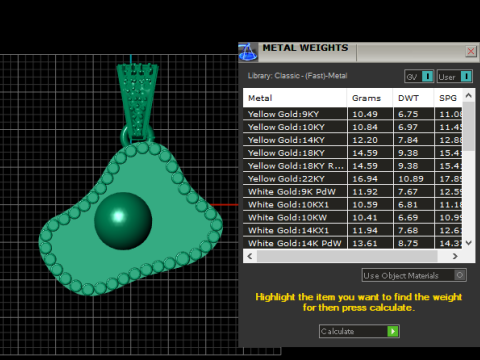The image size is (480, 360).
Task: Select the Yellow Gold:14KY row
Action: (x=353, y=140)
